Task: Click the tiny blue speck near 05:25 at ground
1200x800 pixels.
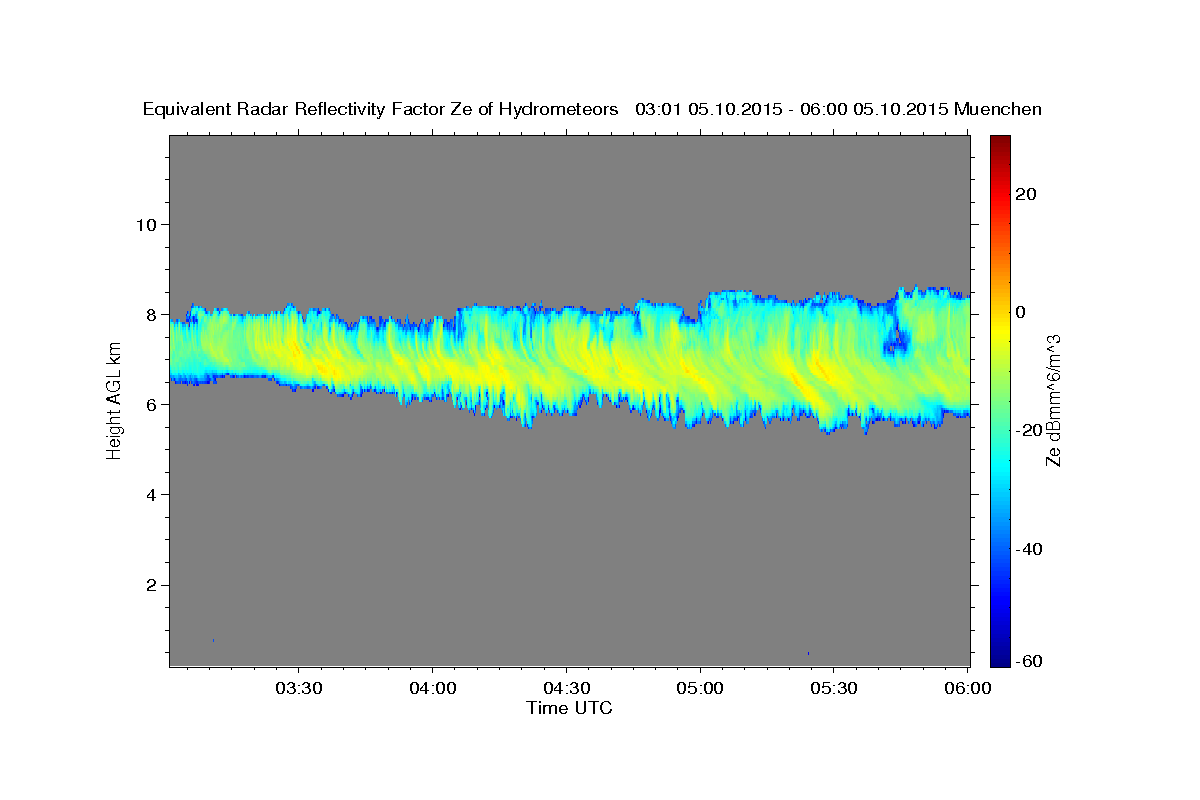Action: (808, 653)
